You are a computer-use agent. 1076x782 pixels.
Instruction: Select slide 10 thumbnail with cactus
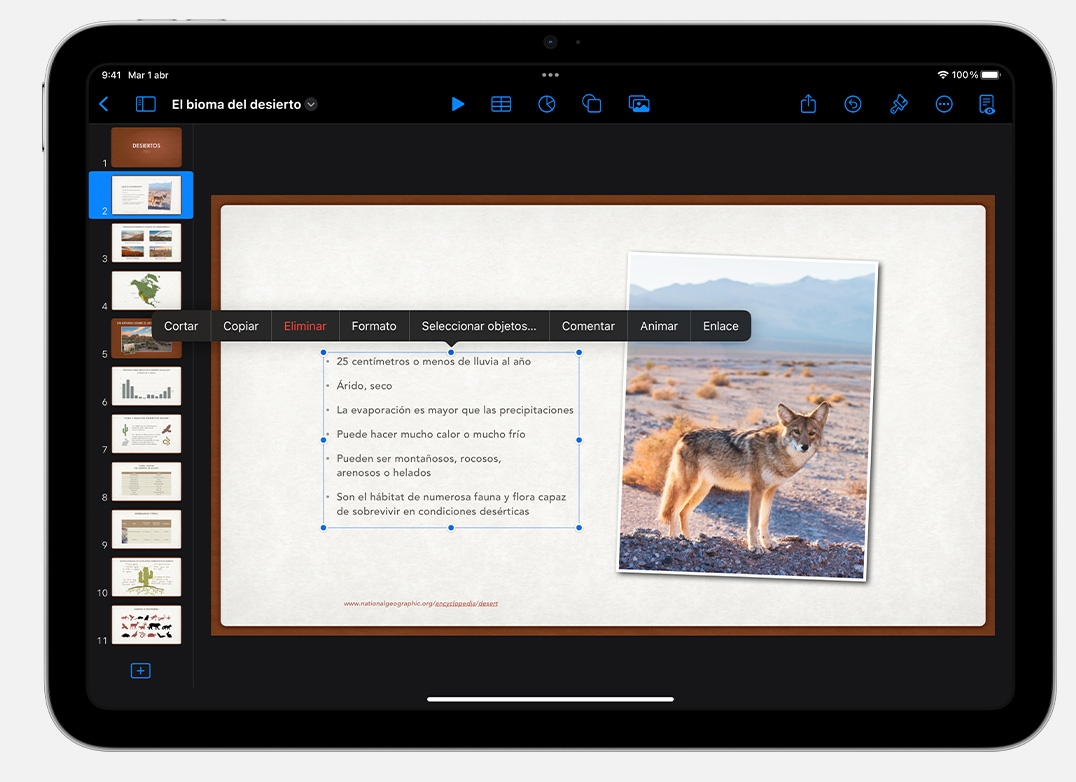[x=146, y=576]
